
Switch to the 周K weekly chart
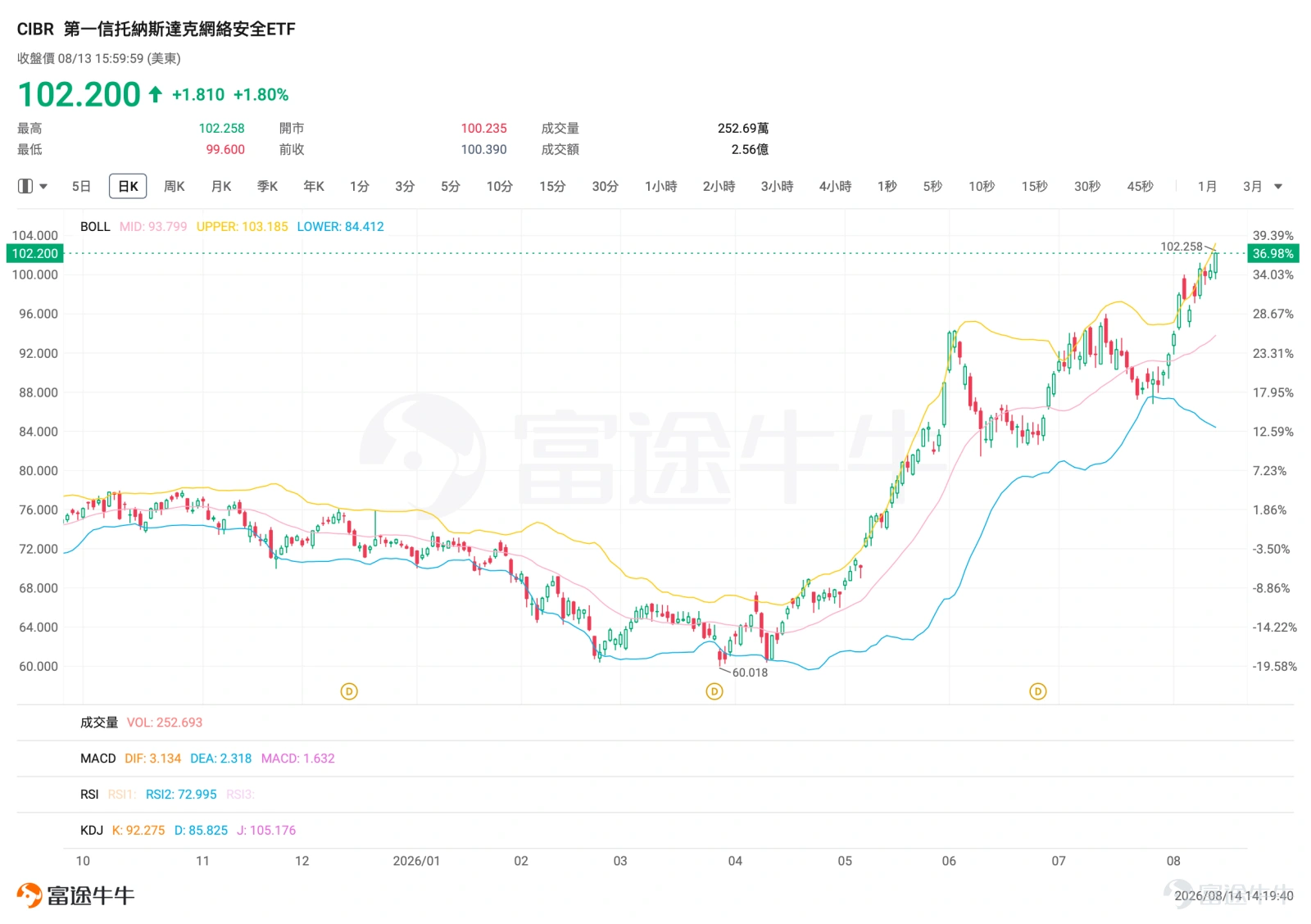point(175,187)
